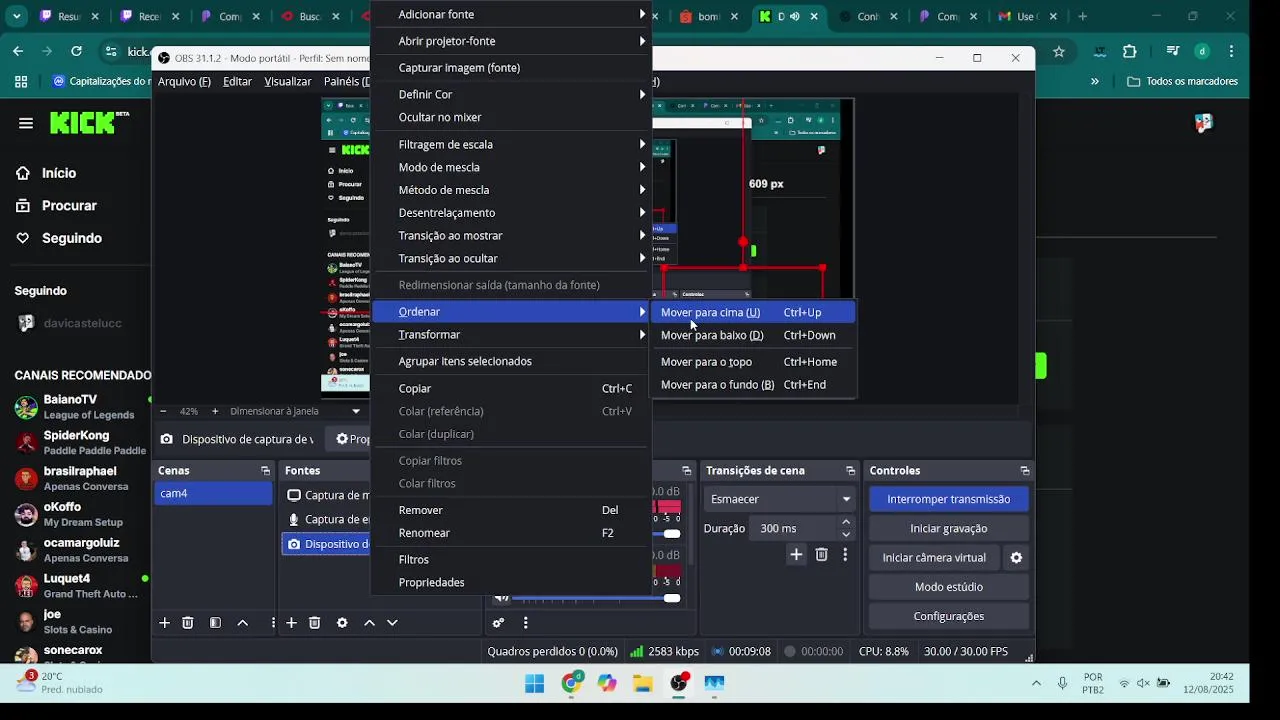Remove selected source with Fontes trash icon
Screen dimensions: 1280x720
coord(314,623)
